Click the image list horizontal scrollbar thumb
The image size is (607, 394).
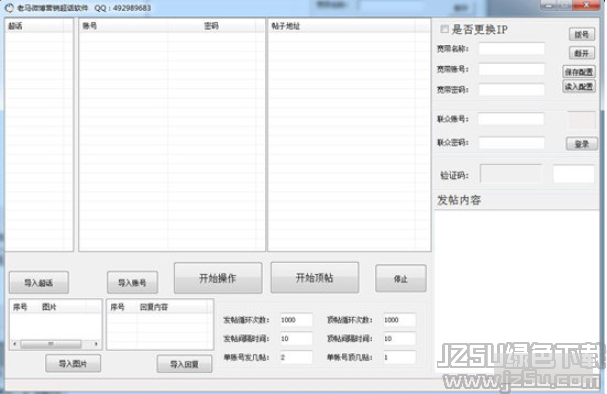51,344
